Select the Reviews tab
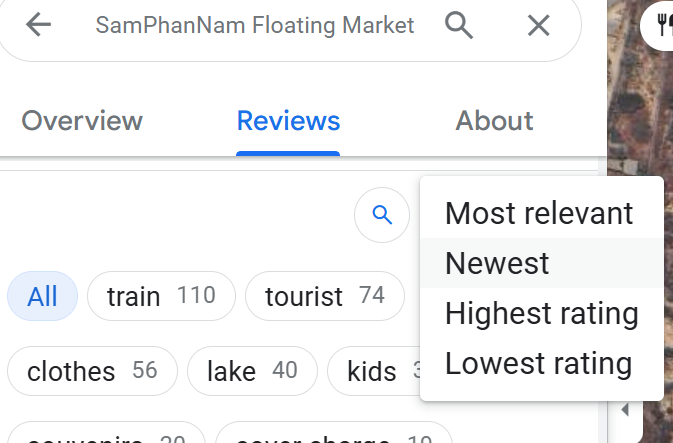The image size is (673, 443). tap(288, 121)
